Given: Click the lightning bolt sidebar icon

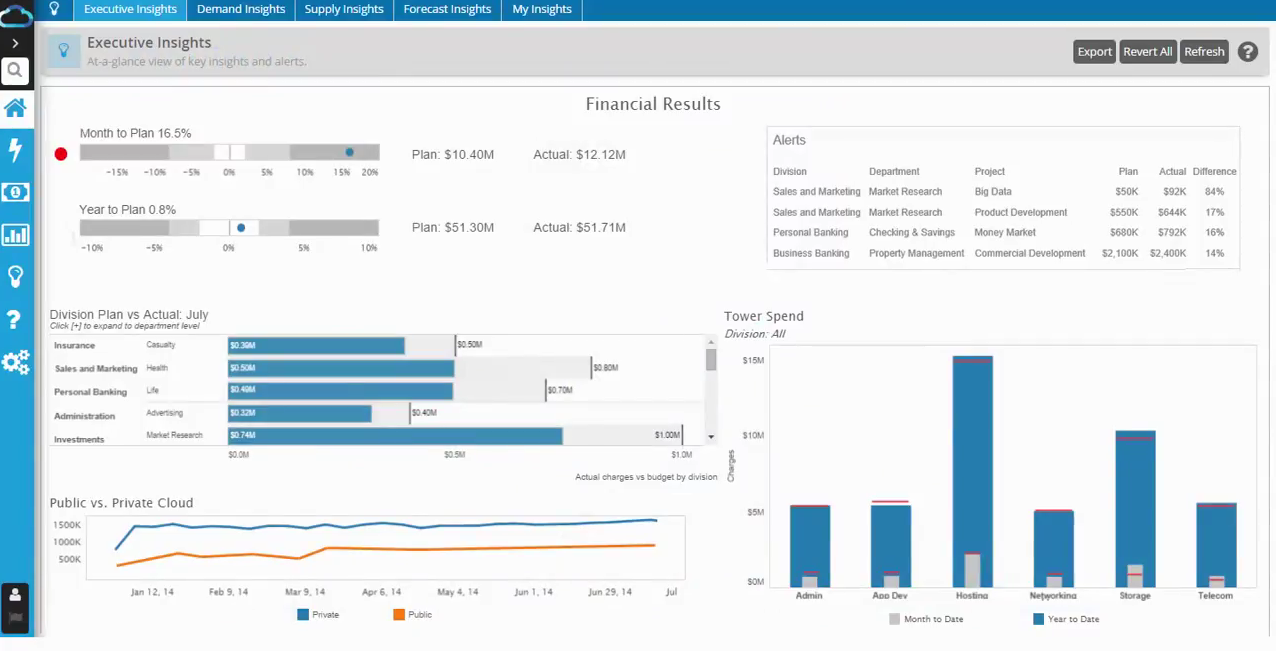Looking at the screenshot, I should [15, 150].
